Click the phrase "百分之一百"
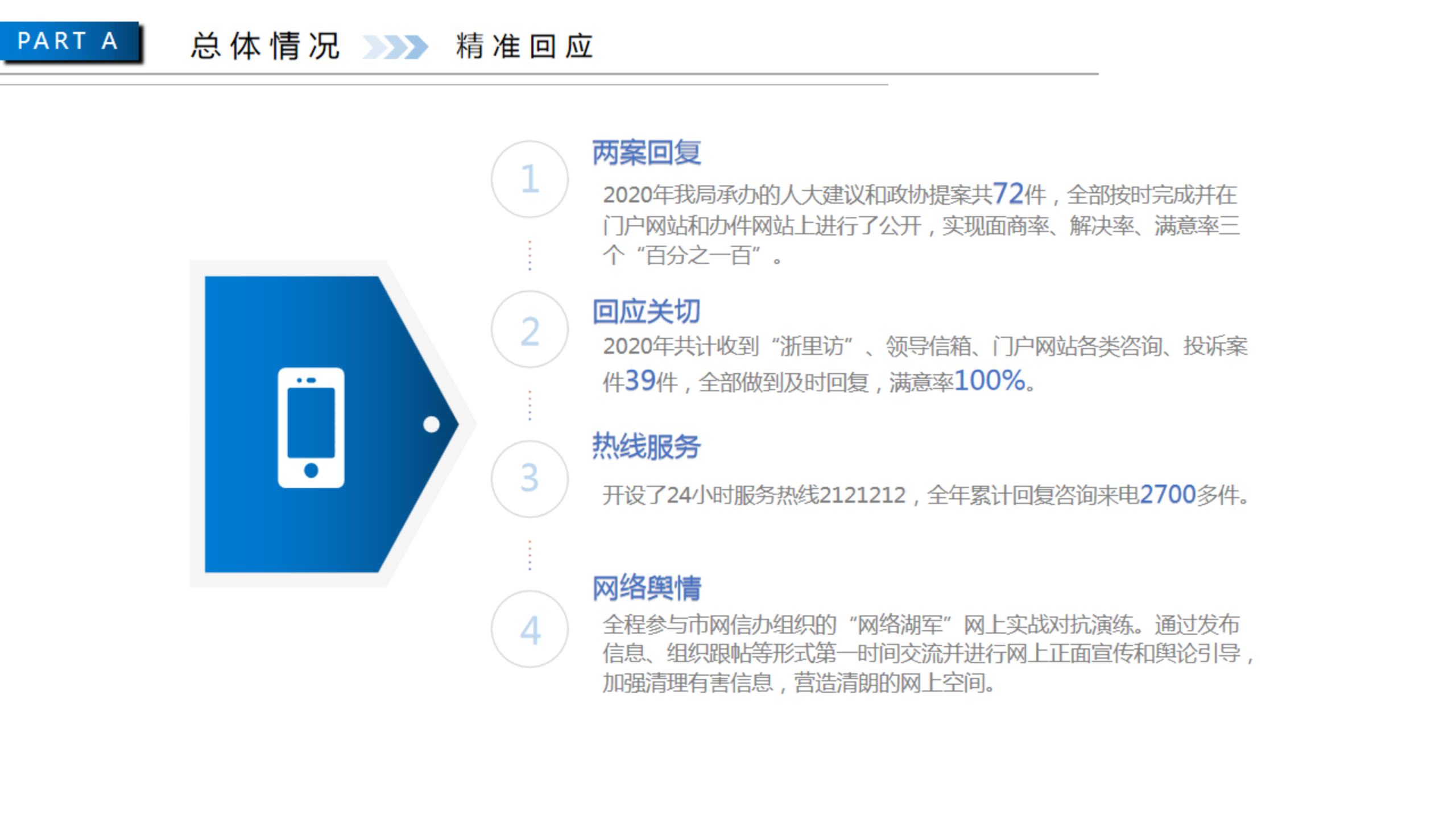Viewport: 1456px width, 819px height. click(699, 255)
